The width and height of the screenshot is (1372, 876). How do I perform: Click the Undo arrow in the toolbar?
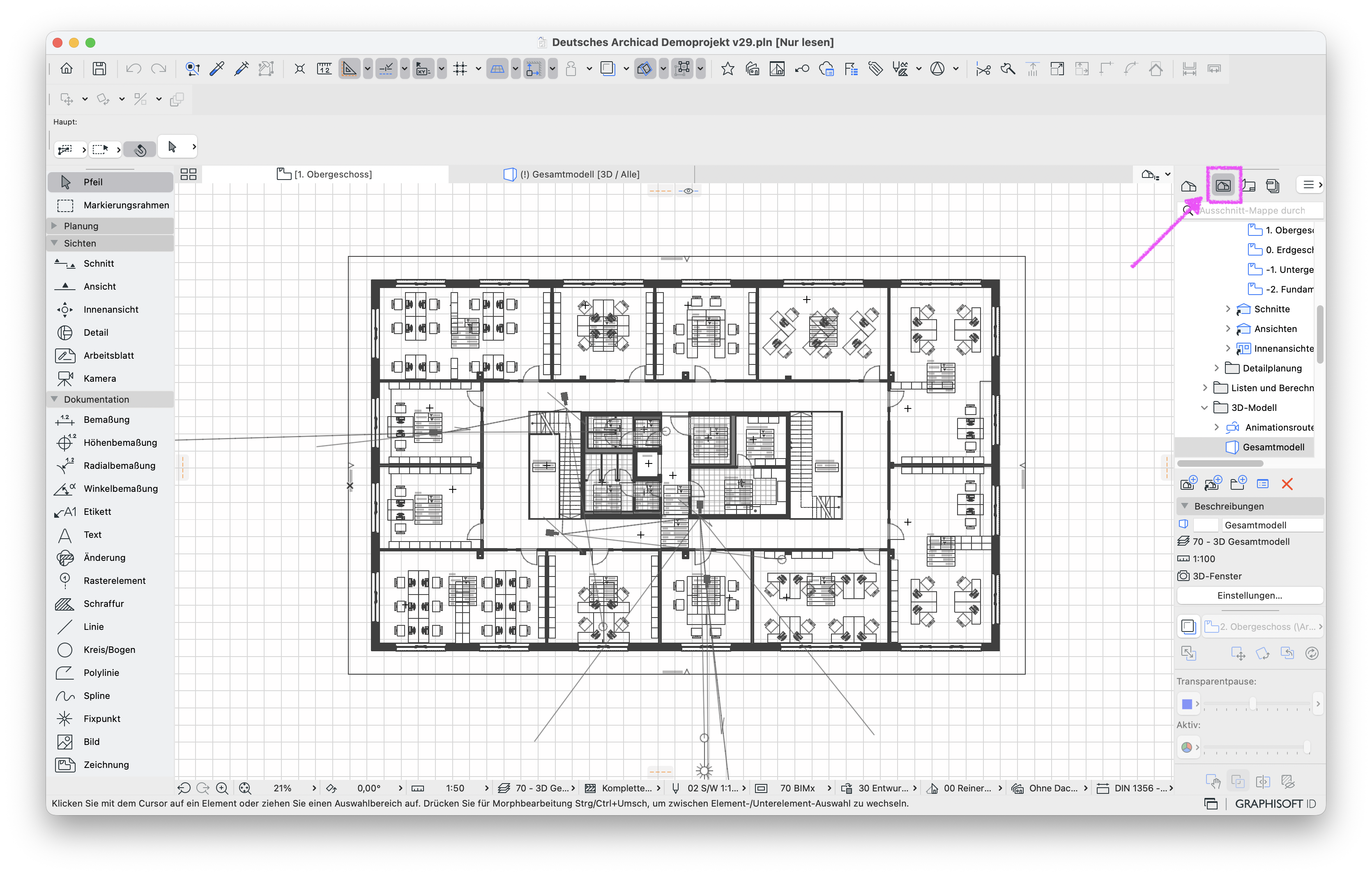point(134,69)
